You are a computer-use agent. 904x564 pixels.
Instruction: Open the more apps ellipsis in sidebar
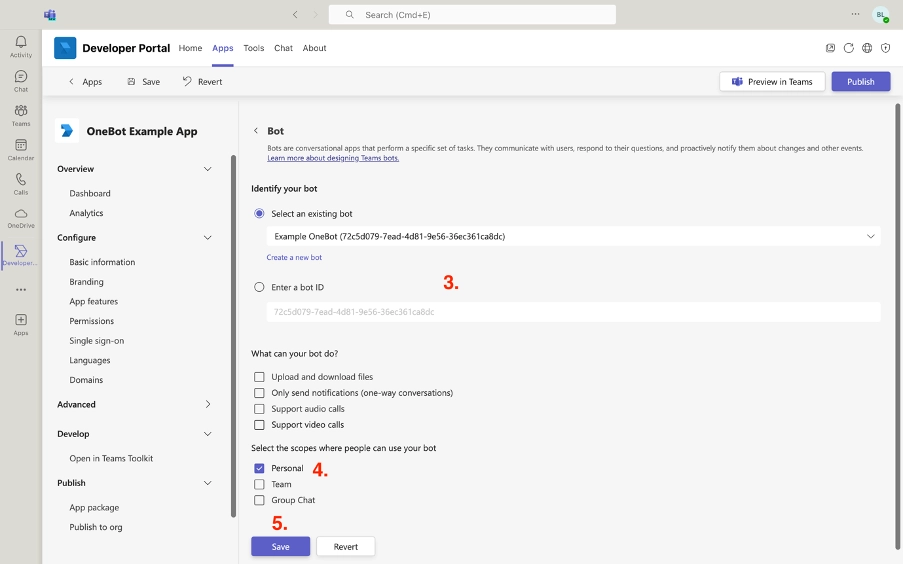(x=21, y=289)
